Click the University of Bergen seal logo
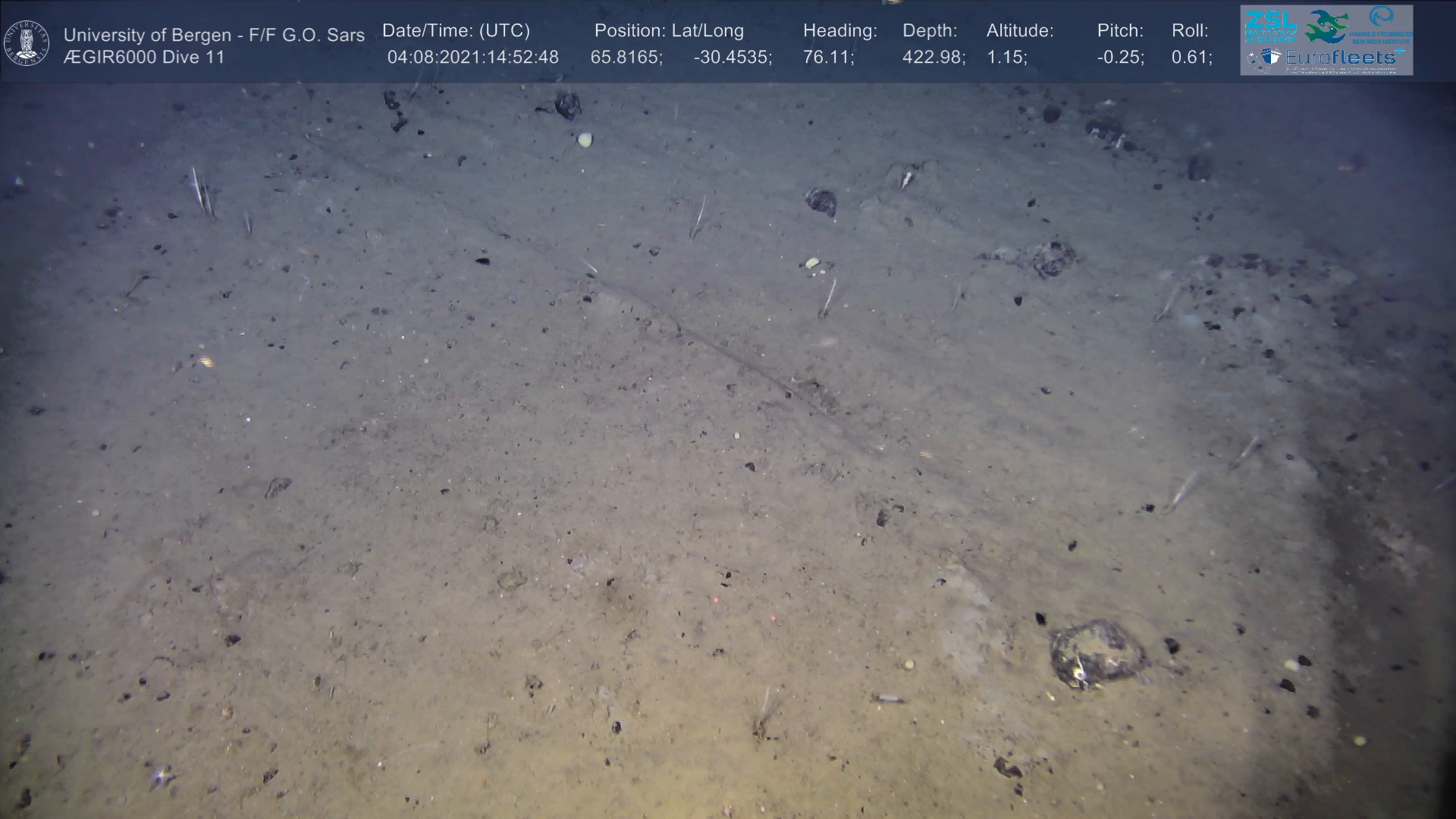Viewport: 1456px width, 819px height. [27, 42]
